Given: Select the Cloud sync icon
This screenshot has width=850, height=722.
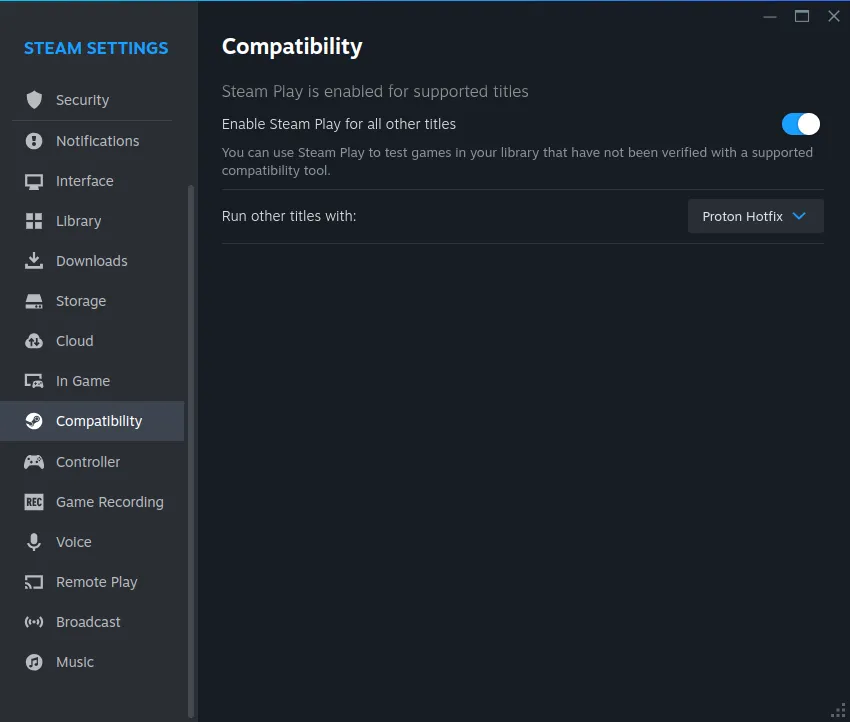Looking at the screenshot, I should [x=34, y=341].
